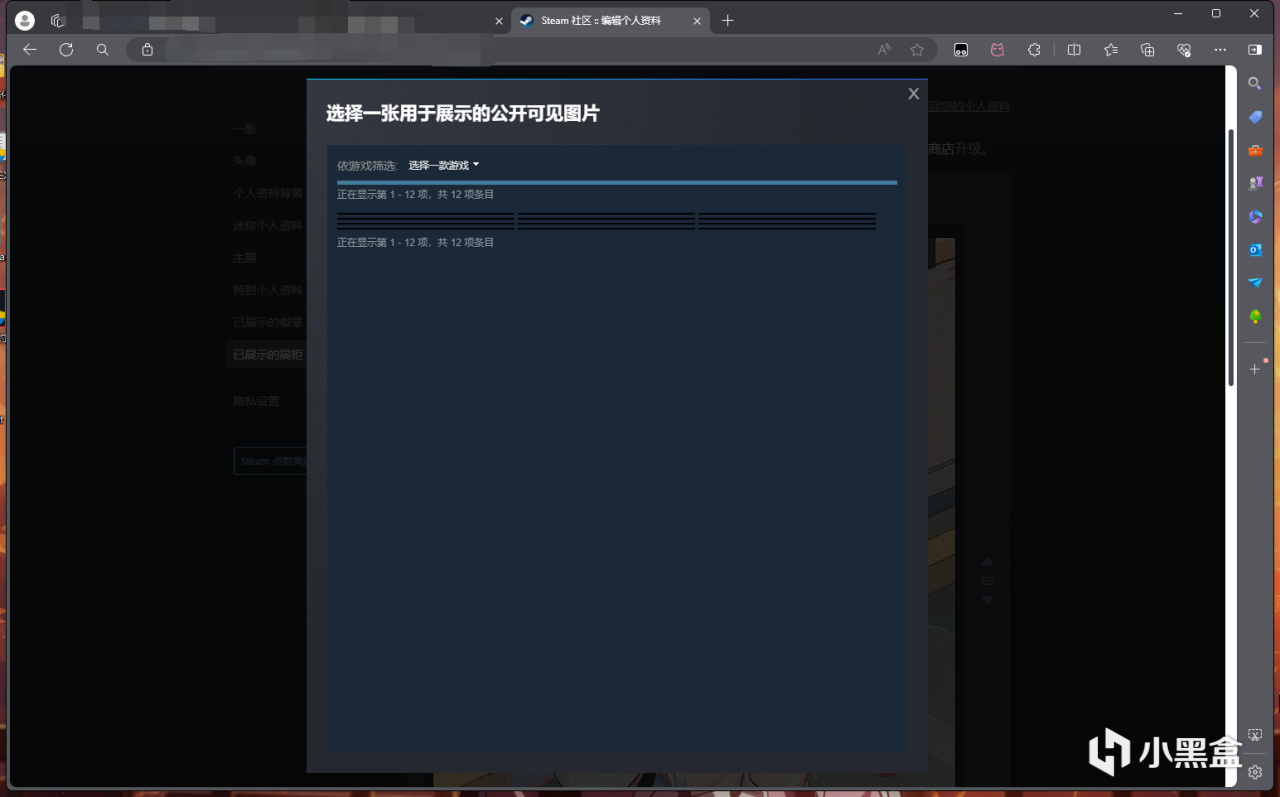Viewport: 1280px width, 797px height.
Task: Open Outlook in the Edge sidebar
Action: pyautogui.click(x=1255, y=249)
